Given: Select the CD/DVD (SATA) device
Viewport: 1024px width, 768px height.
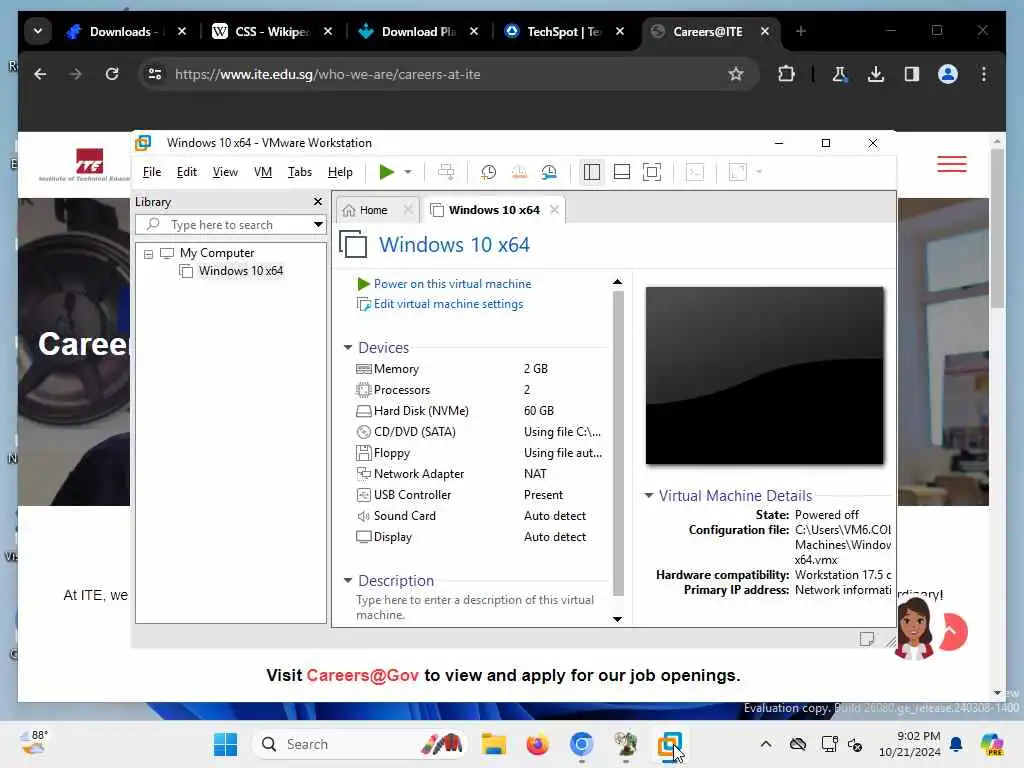Looking at the screenshot, I should tap(479, 432).
